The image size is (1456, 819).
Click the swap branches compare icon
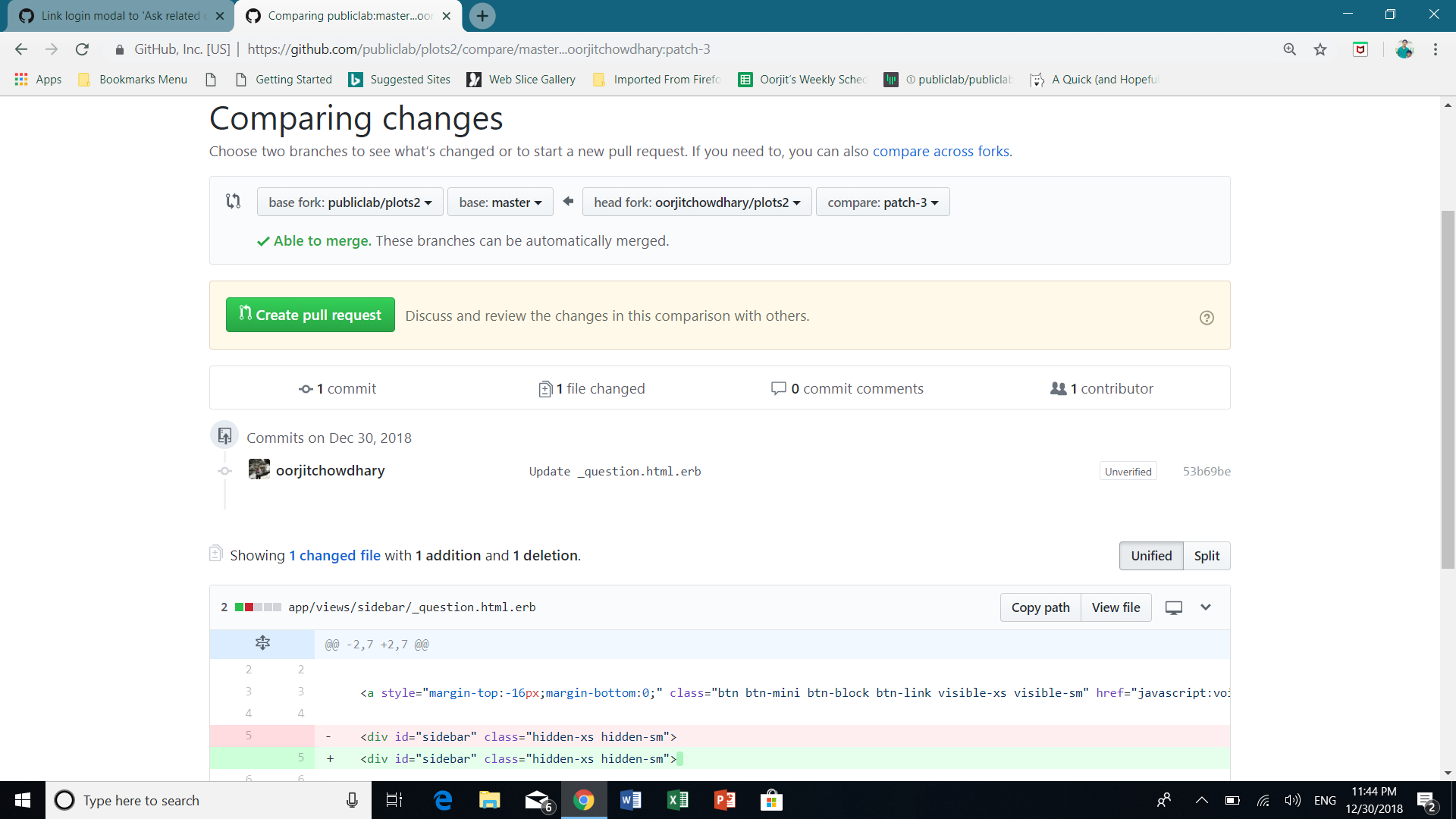click(234, 202)
